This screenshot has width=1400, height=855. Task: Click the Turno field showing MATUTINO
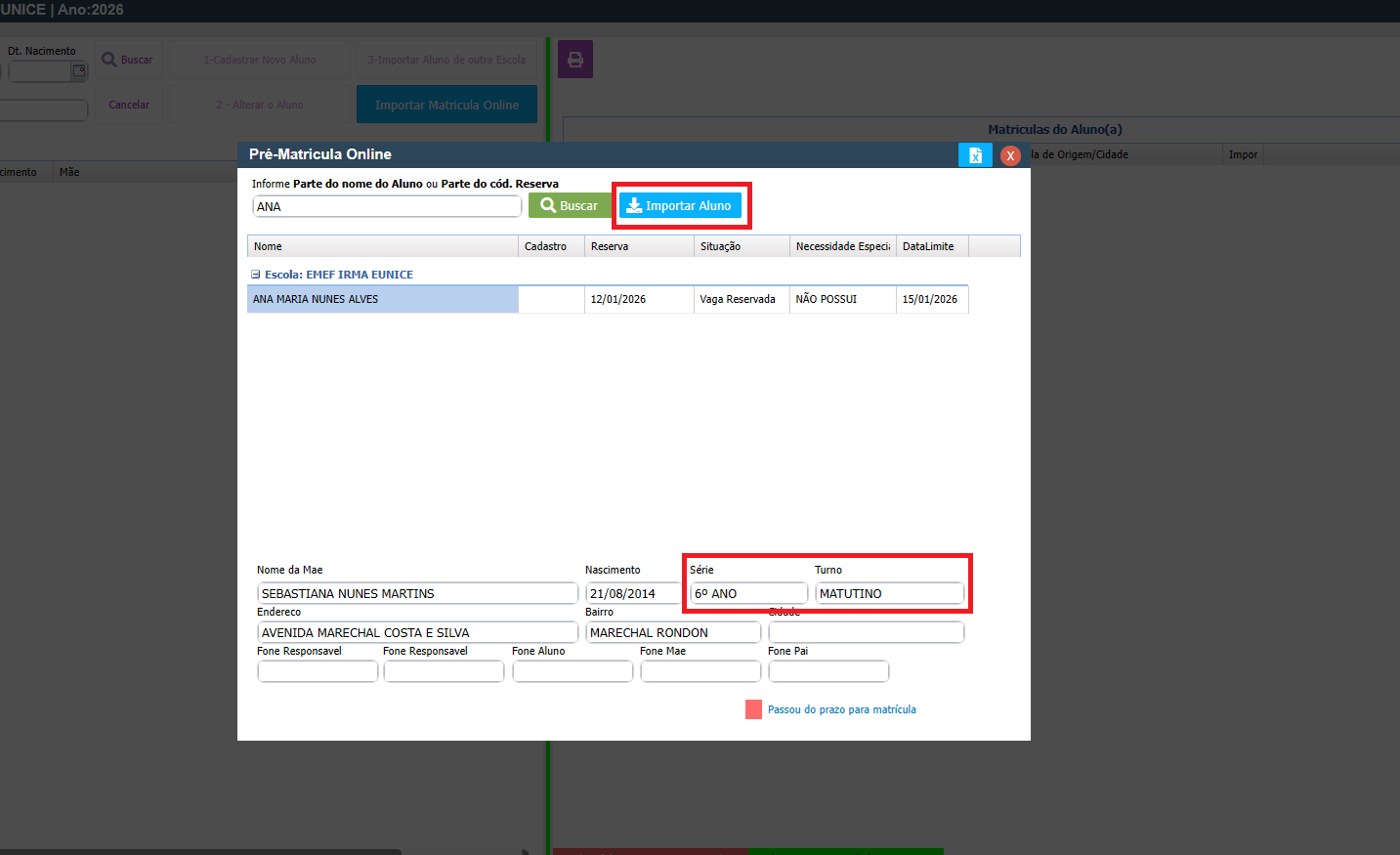click(x=889, y=594)
